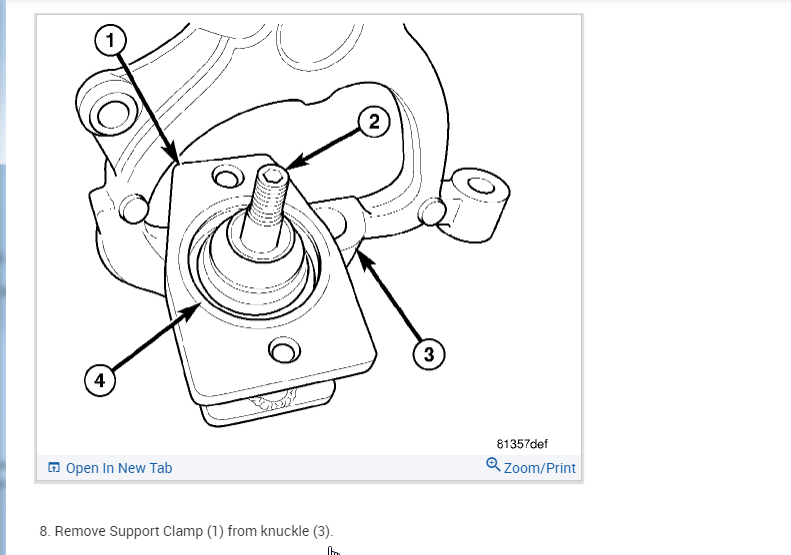
Task: Click the knuckle's upper-left mounting hole
Action: 114,115
